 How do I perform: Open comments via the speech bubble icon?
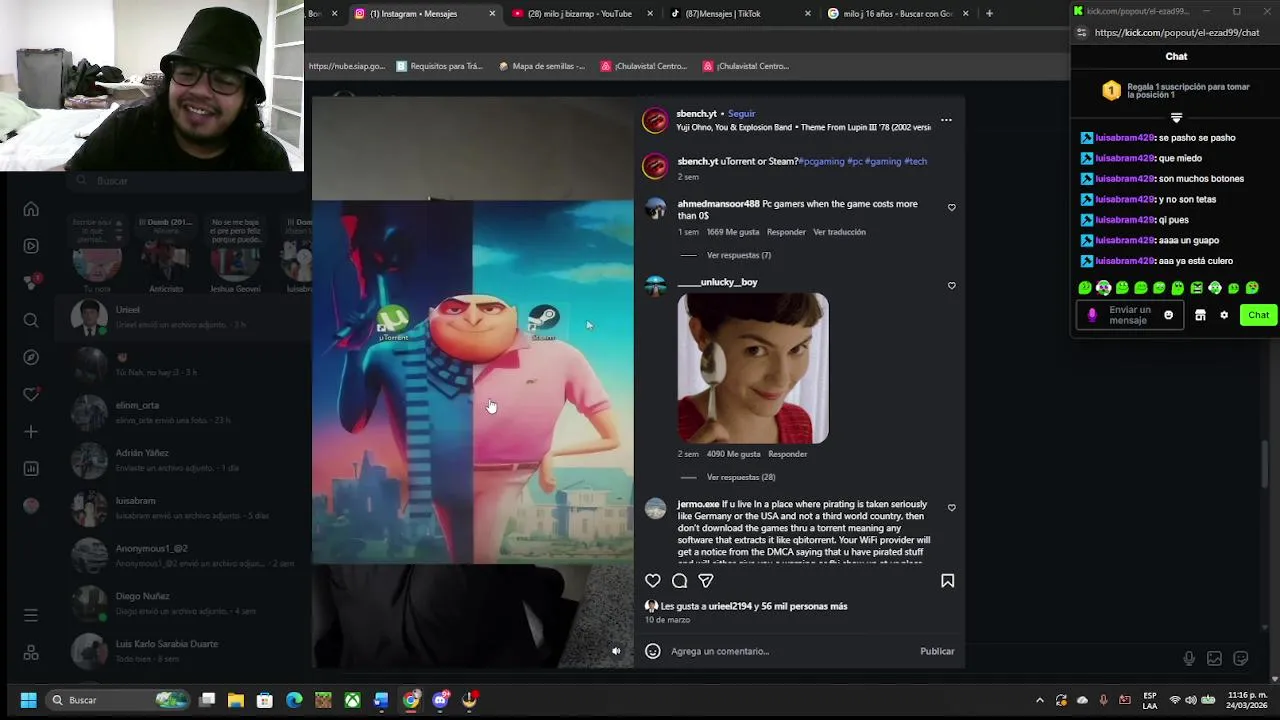coord(679,581)
